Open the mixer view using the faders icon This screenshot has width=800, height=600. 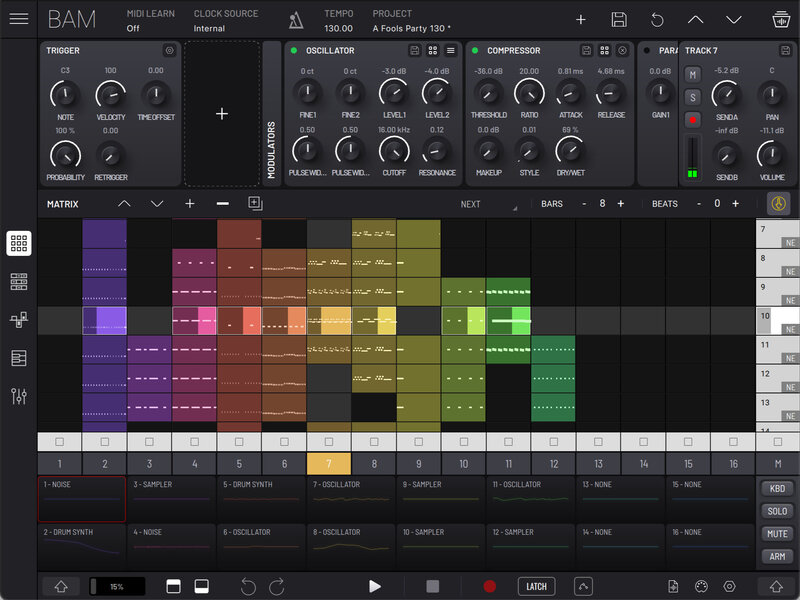tap(19, 397)
